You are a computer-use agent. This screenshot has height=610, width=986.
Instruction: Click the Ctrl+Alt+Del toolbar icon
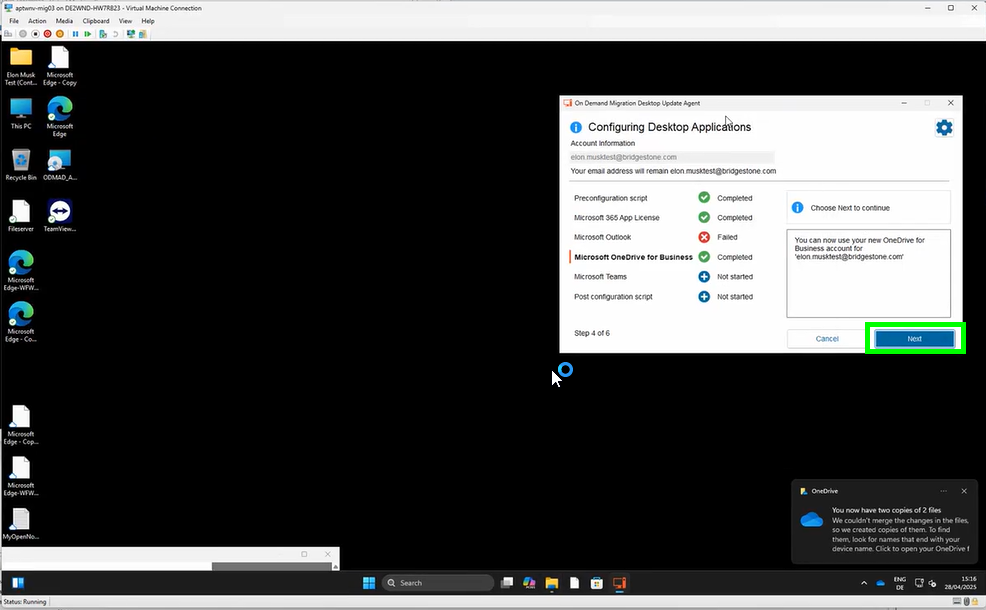(x=8, y=34)
